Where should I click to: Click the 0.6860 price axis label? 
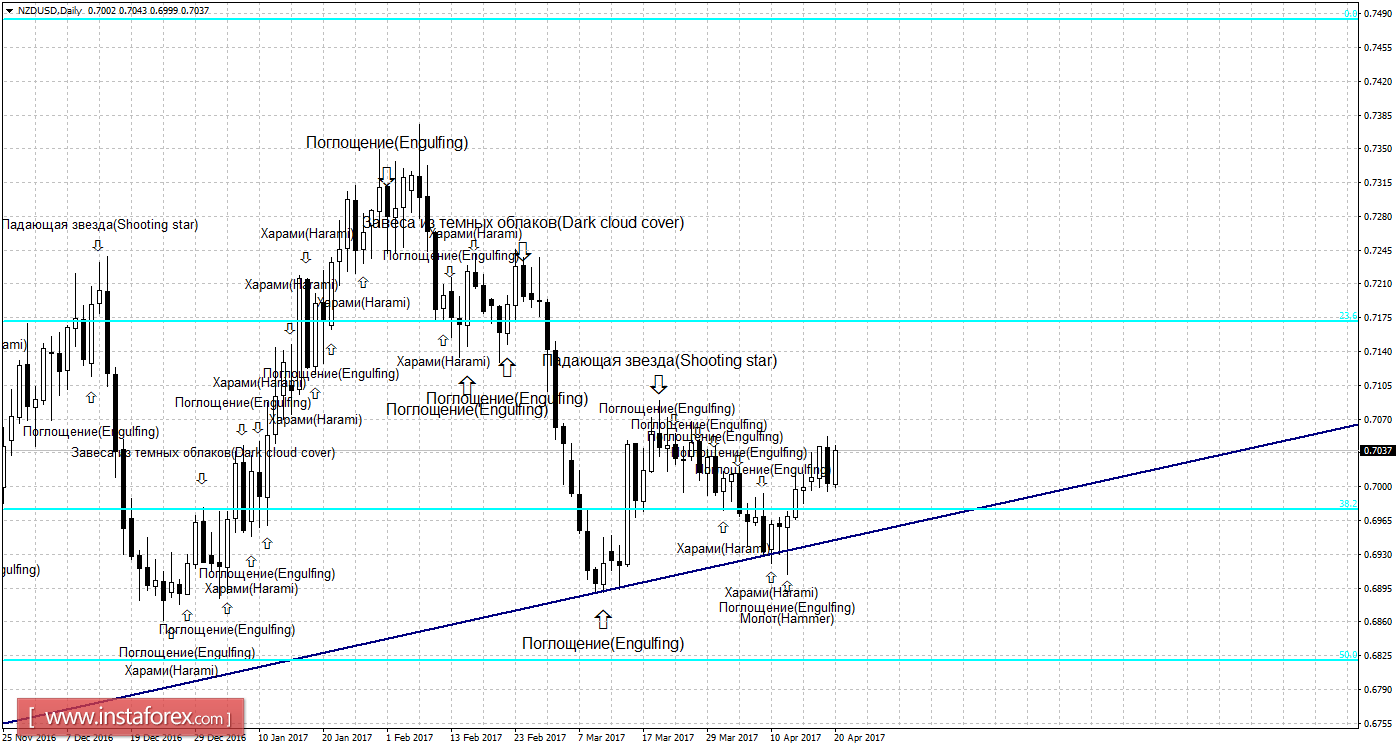(1378, 622)
